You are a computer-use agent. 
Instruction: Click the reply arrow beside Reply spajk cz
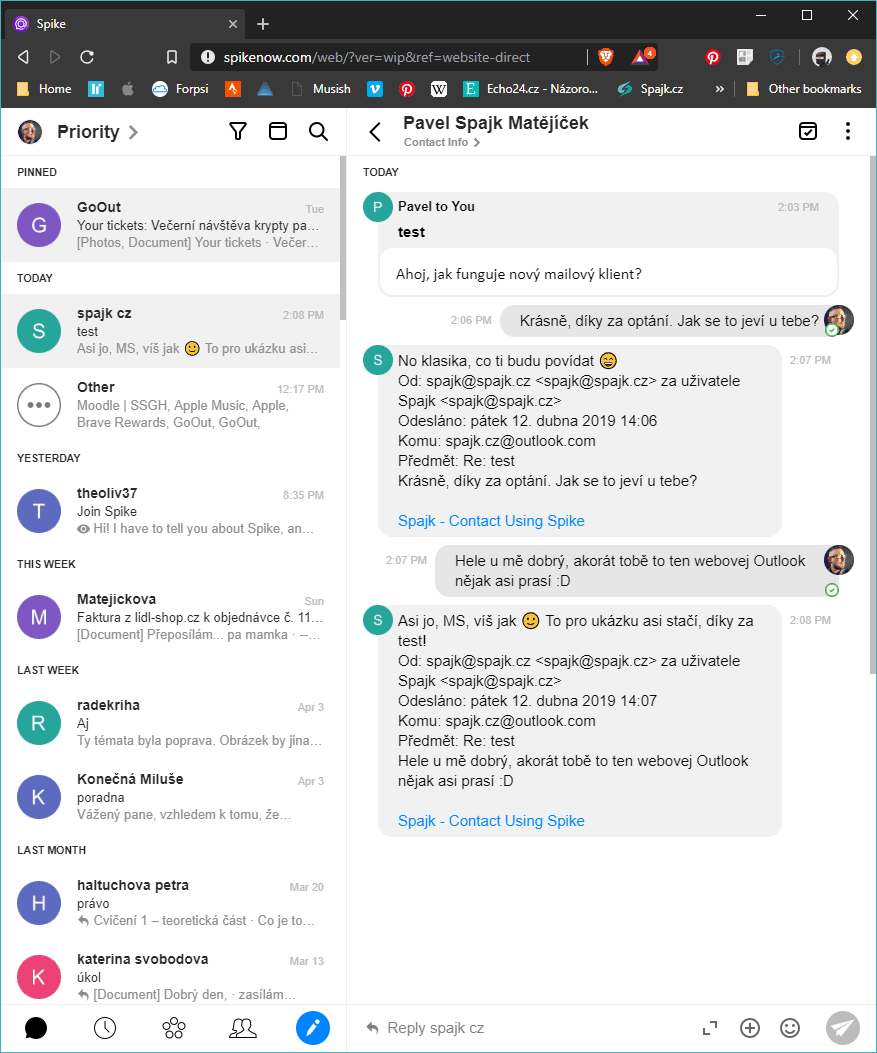click(372, 1027)
